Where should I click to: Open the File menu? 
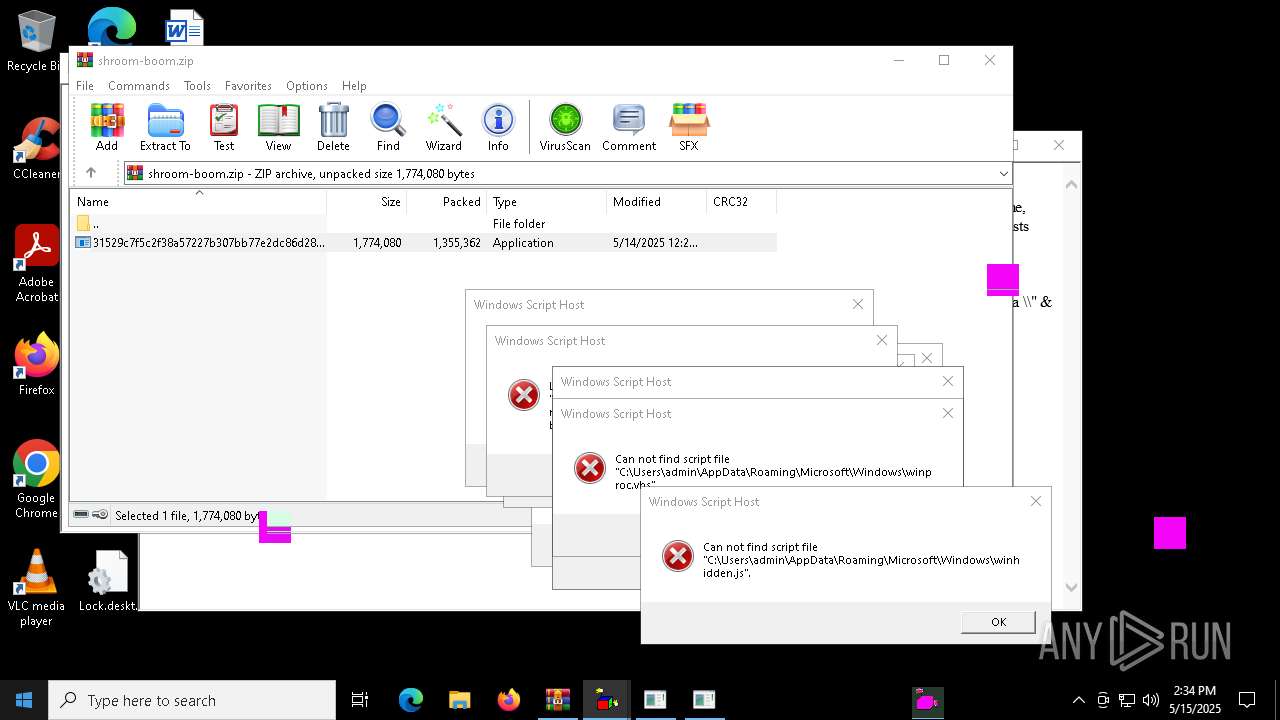[85, 86]
